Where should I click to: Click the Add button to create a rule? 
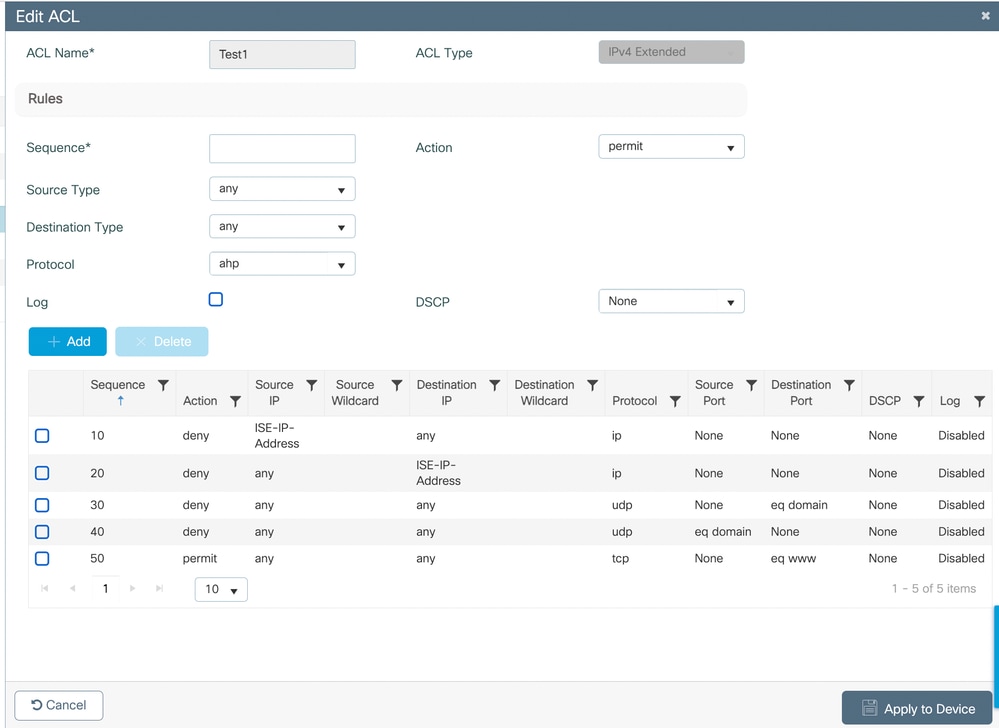(67, 341)
